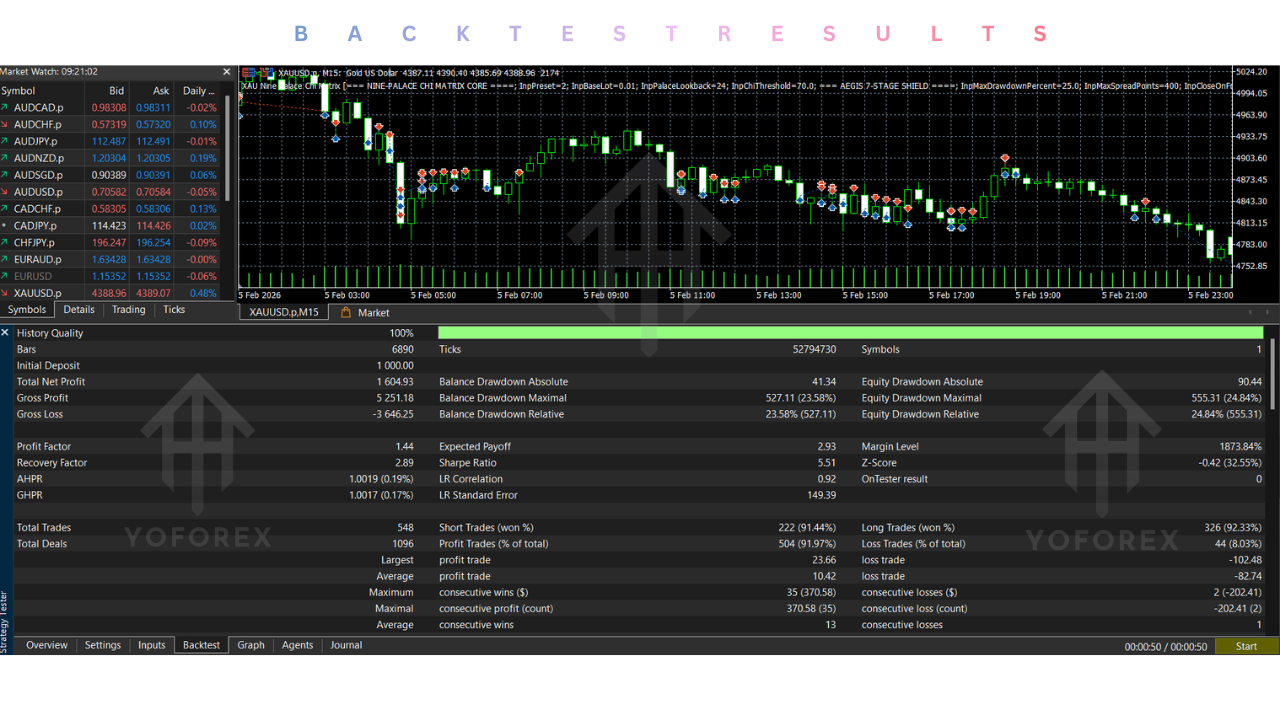
Task: Select the greyed EURUSD symbol row
Action: pyautogui.click(x=112, y=276)
